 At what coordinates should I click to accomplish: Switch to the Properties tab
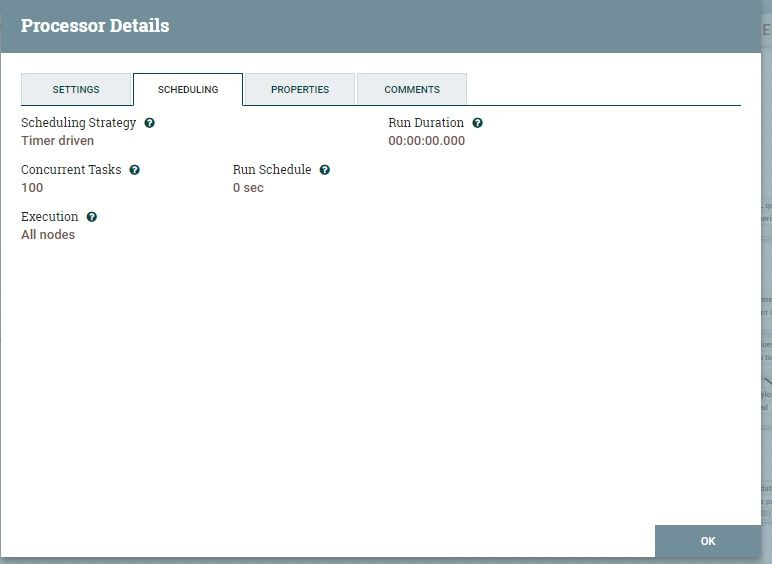[x=300, y=89]
